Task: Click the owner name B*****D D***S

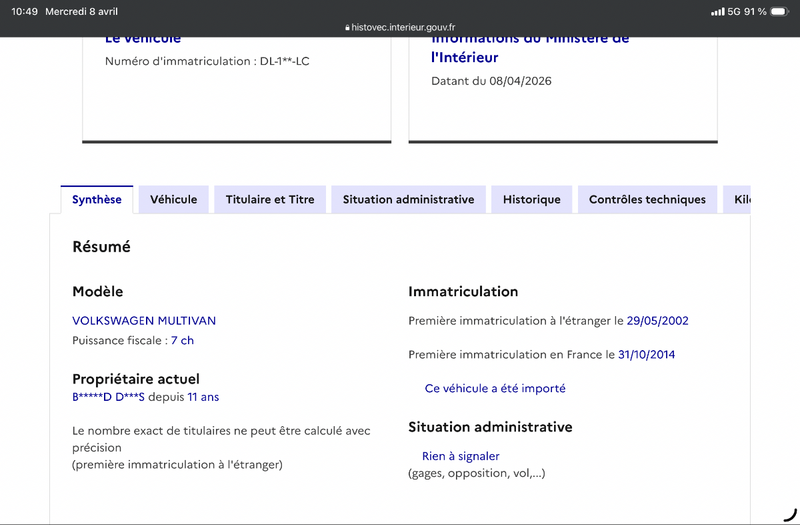Action: pos(108,397)
